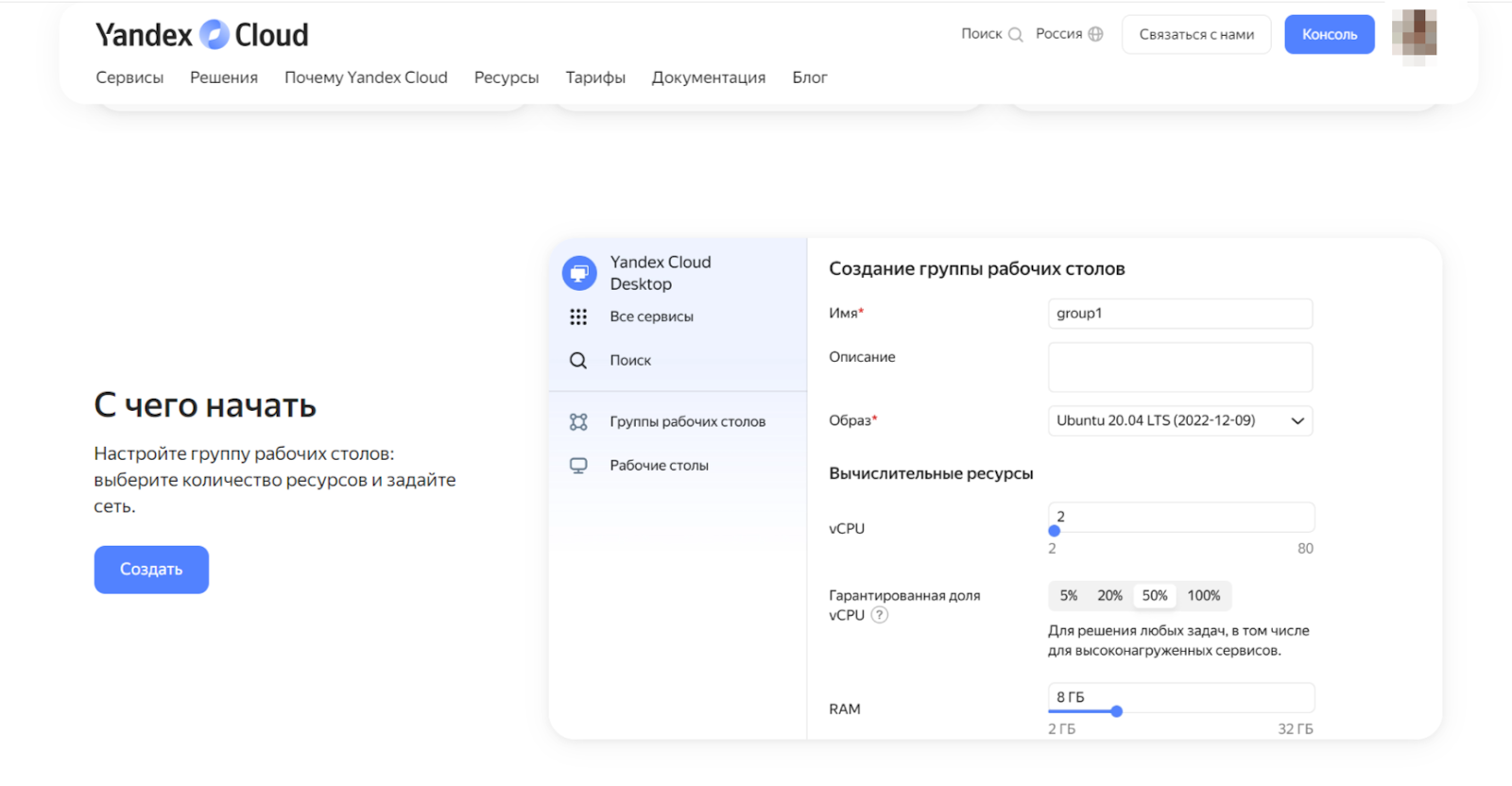Open Рабочие столы in sidebar
The height and width of the screenshot is (786, 1512).
coord(659,466)
